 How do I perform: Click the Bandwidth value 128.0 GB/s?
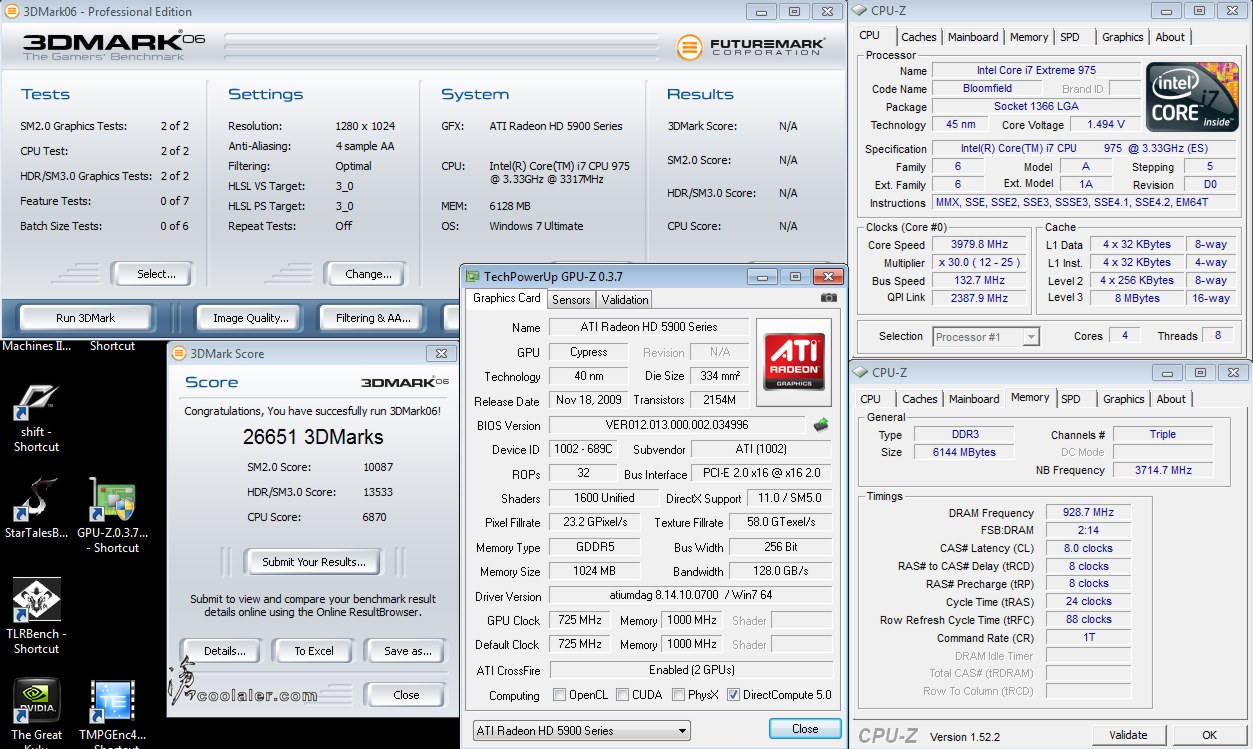coord(780,572)
